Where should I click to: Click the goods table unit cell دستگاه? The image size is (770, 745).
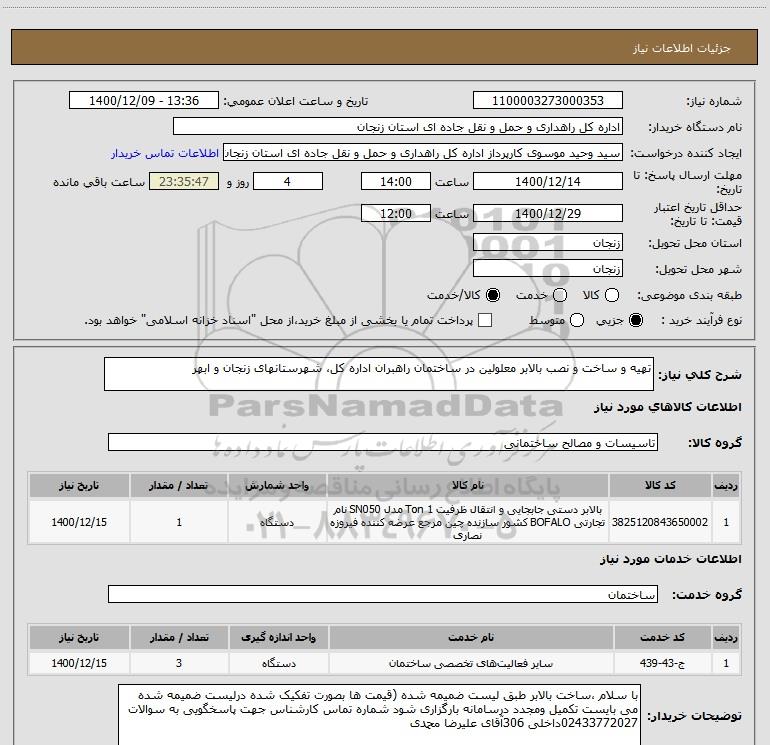[277, 522]
